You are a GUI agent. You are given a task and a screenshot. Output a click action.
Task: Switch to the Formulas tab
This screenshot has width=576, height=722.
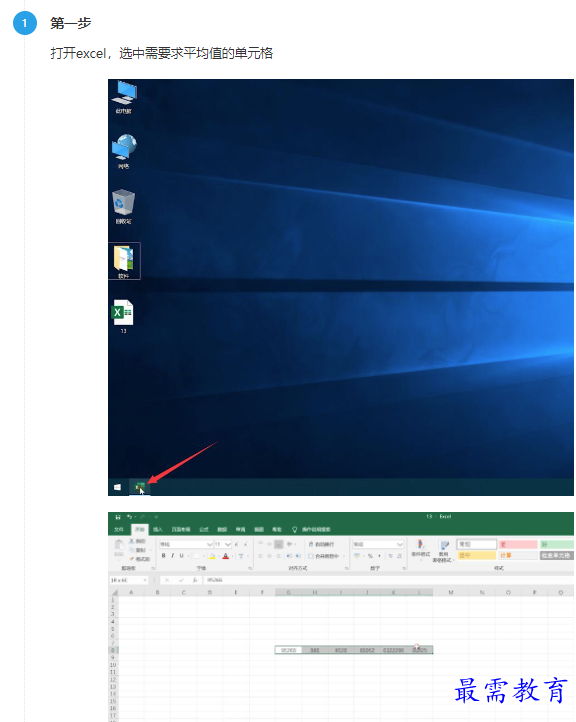click(204, 530)
